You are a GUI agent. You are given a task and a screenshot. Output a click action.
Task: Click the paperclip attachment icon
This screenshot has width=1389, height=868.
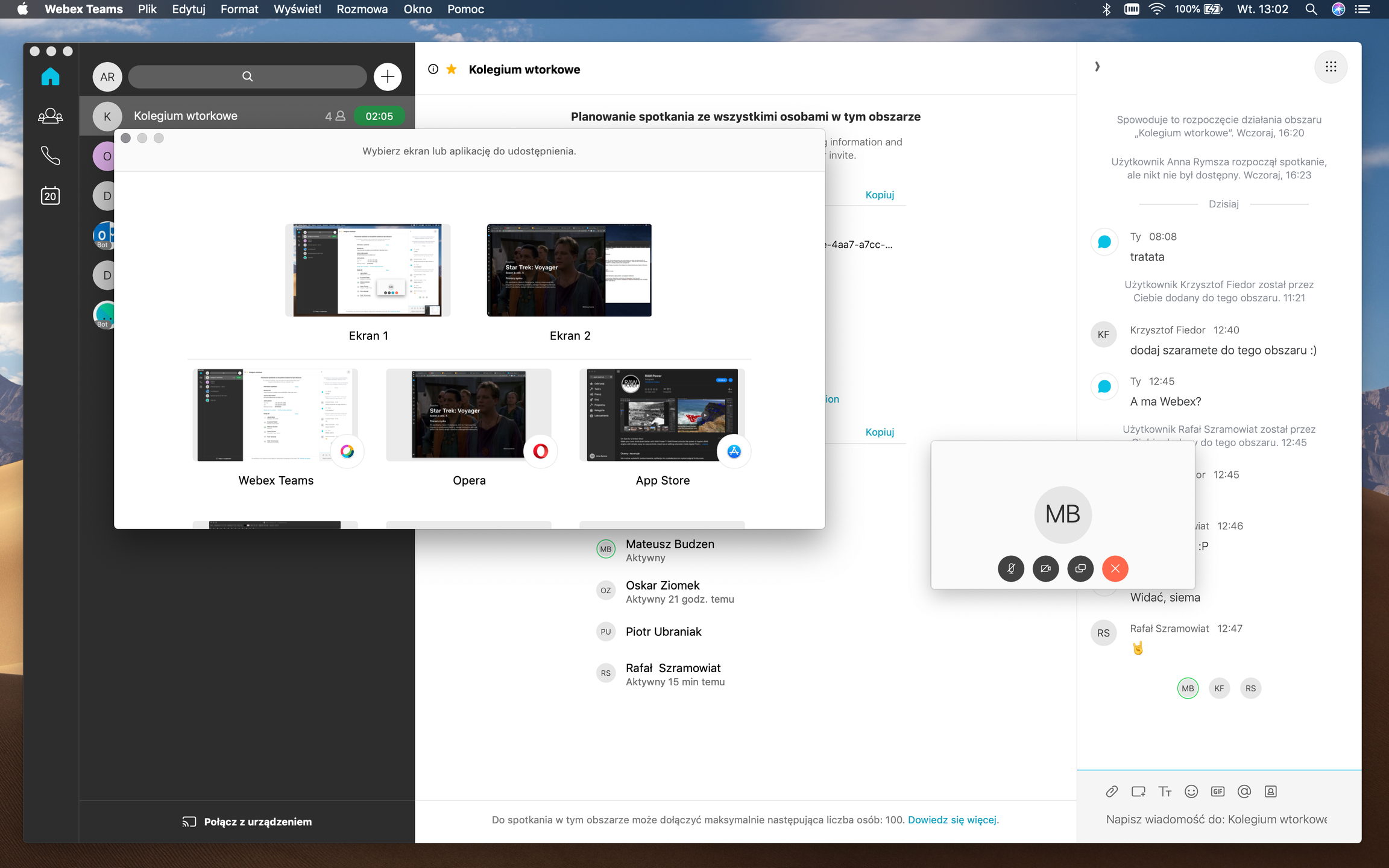tap(1112, 791)
